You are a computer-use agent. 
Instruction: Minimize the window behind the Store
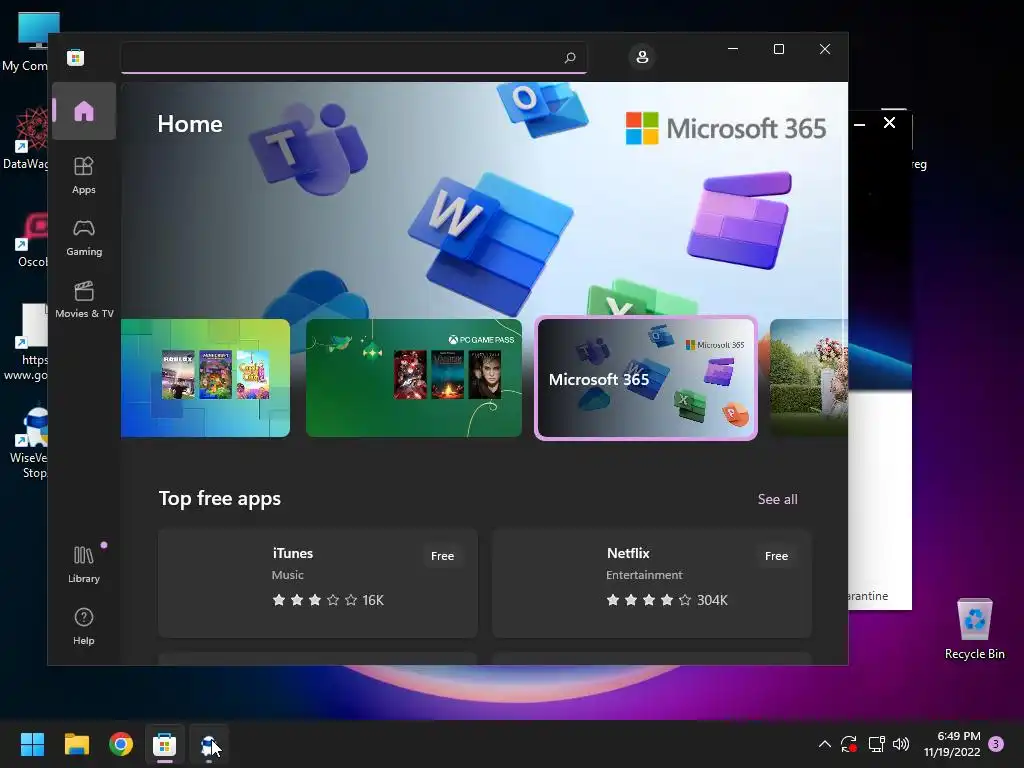coord(859,123)
